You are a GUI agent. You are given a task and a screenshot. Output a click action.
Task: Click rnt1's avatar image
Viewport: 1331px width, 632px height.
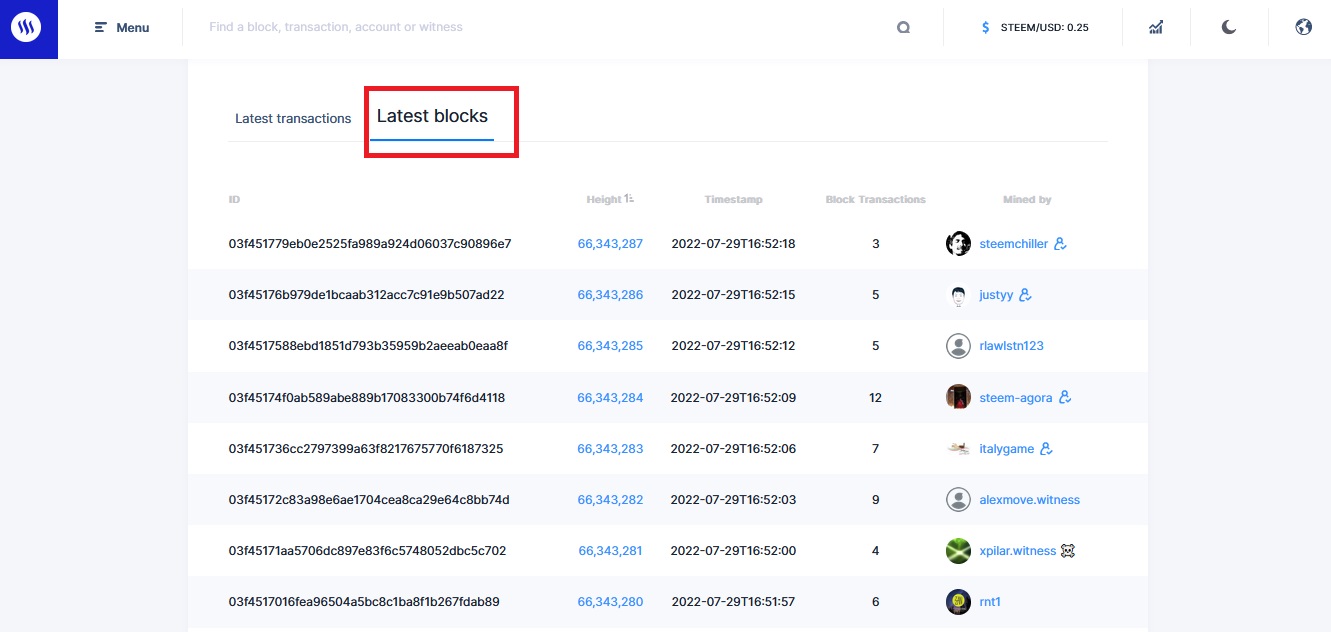[x=958, y=602]
